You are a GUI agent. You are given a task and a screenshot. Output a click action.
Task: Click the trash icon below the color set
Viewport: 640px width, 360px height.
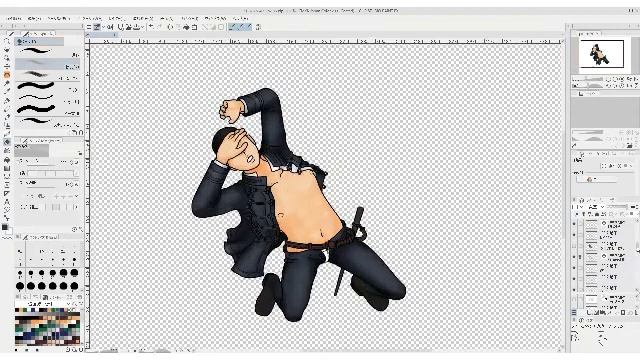(x=80, y=349)
